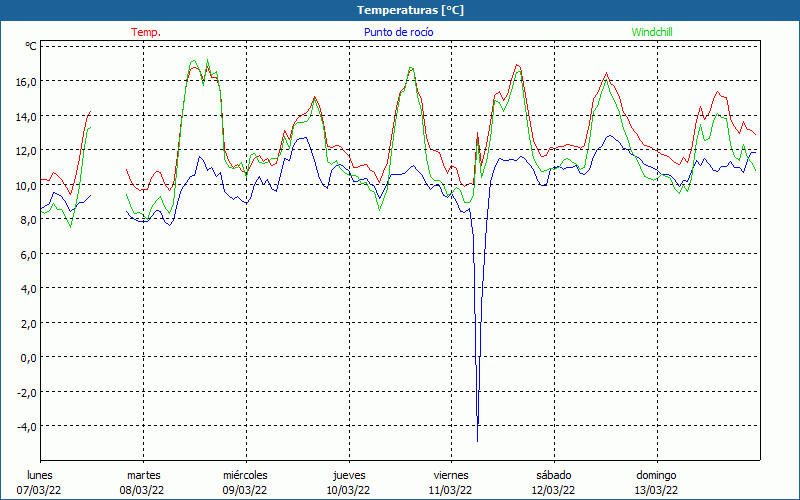
Task: Click the 6,0 y-axis value
Action: (x=27, y=254)
